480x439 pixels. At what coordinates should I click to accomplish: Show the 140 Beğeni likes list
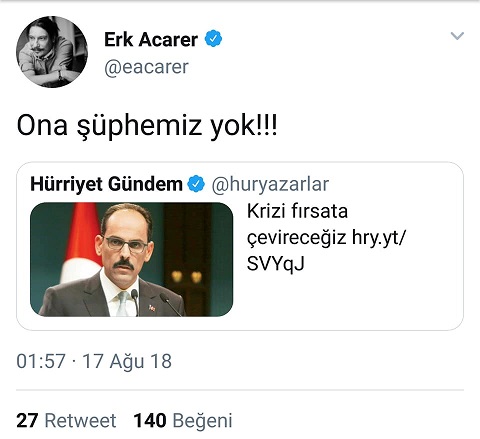183,420
